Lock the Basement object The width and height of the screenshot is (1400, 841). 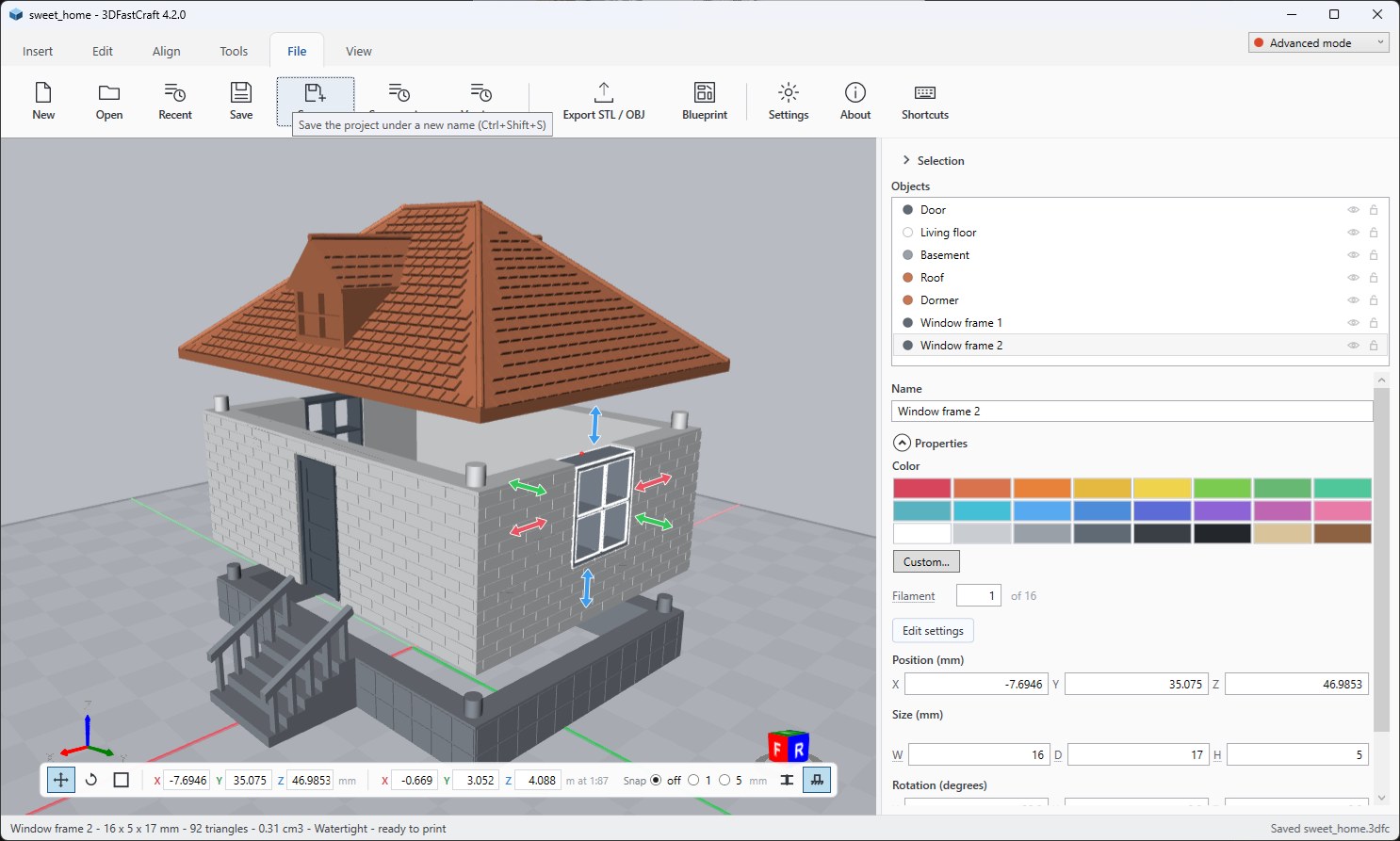[x=1374, y=255]
